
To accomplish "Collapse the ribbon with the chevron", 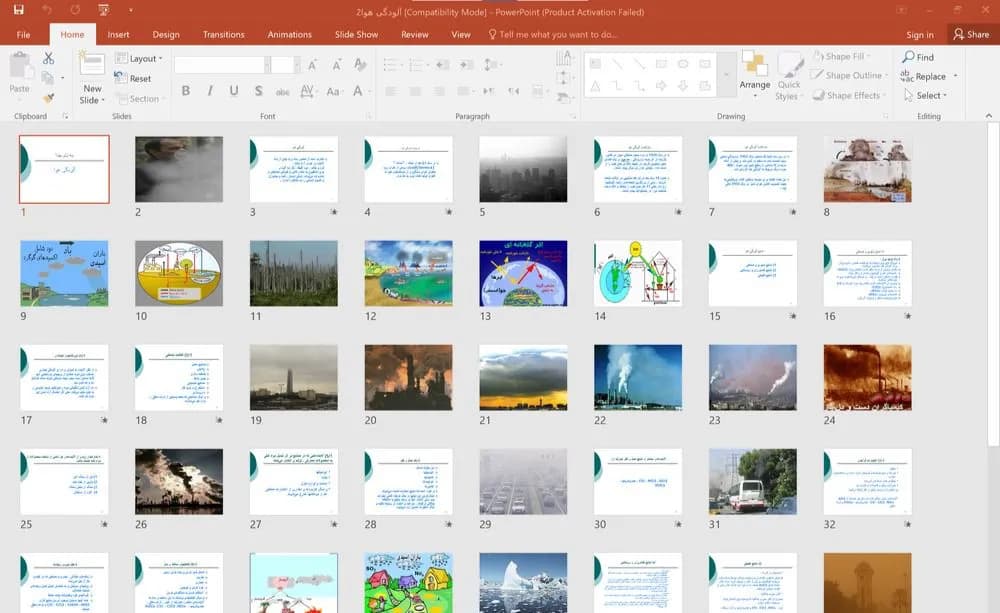I will pos(989,115).
